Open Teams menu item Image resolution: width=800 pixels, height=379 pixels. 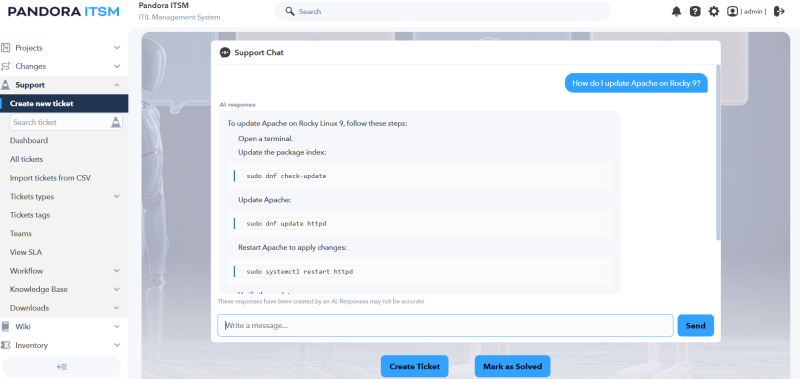pyautogui.click(x=21, y=234)
